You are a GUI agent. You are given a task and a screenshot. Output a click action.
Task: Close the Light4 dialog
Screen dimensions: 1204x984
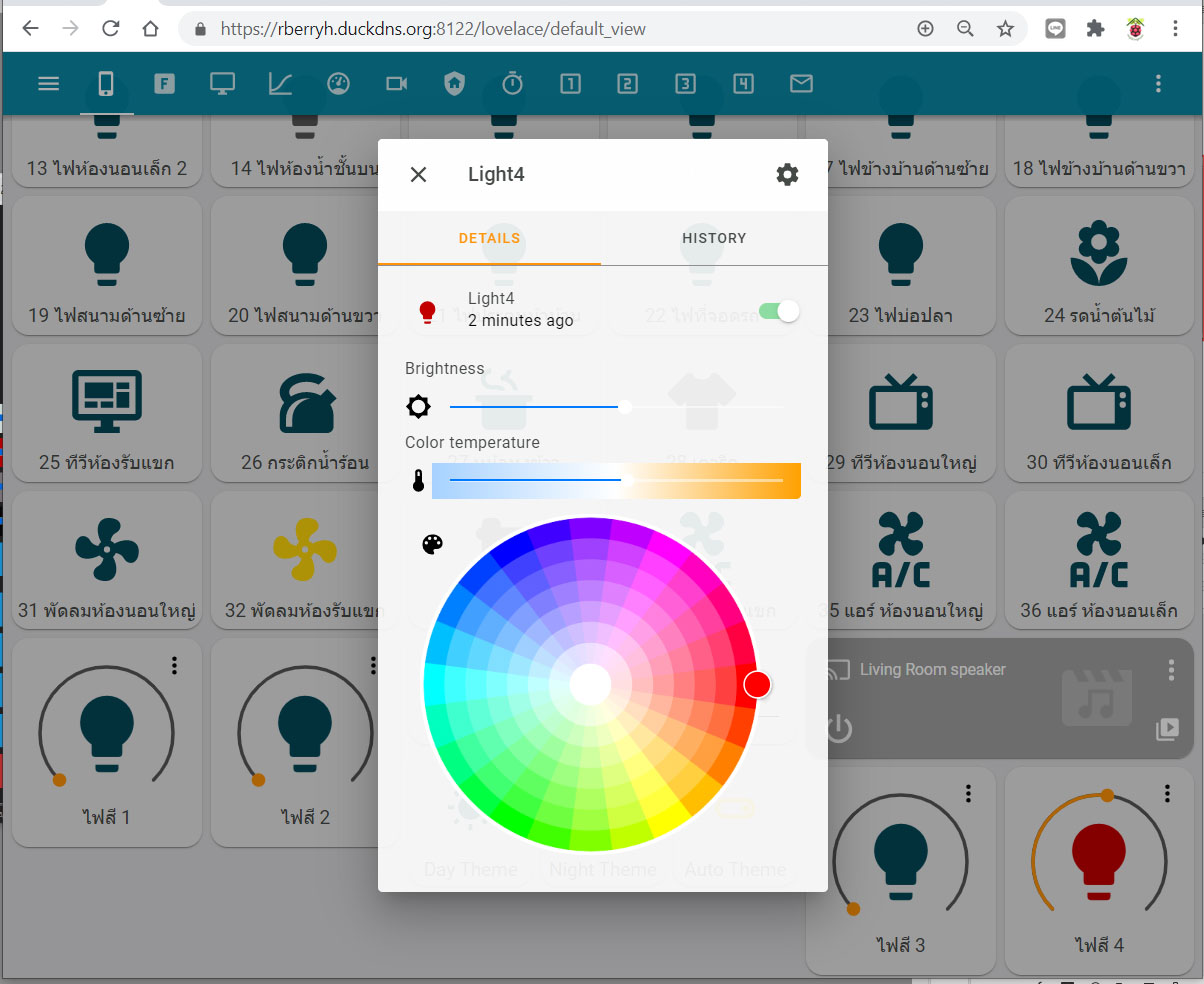418,175
